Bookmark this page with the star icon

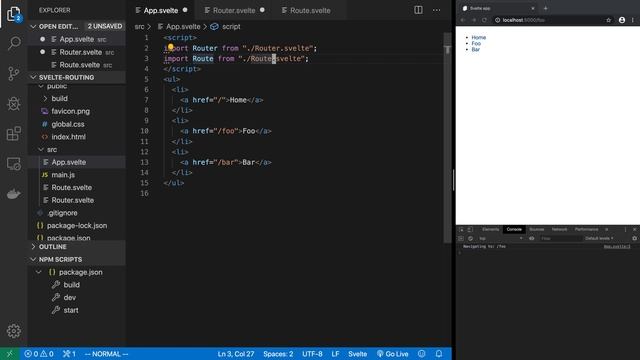point(609,20)
